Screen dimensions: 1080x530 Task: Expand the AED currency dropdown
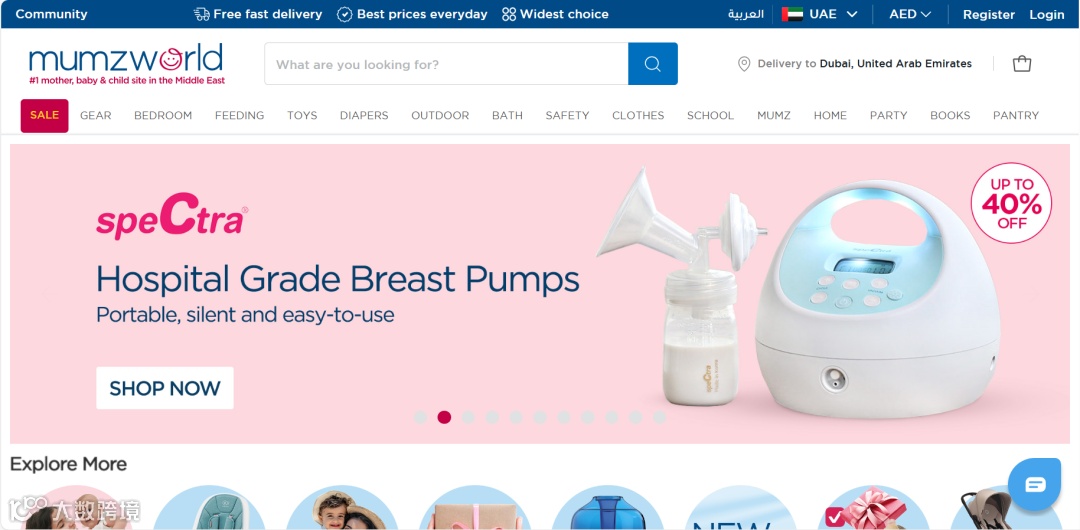tap(910, 14)
